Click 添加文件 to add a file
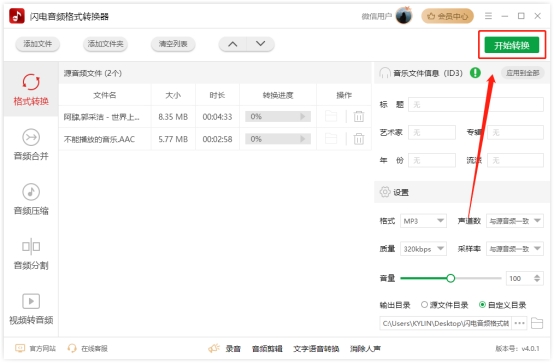554x363 pixels. 37,44
